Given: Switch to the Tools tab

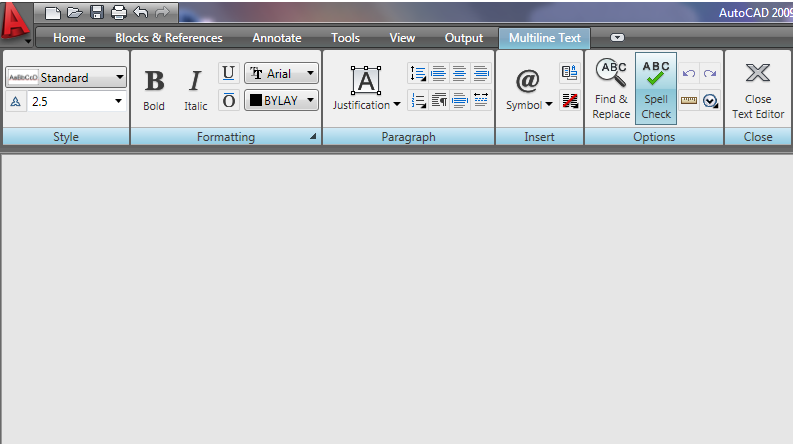Looking at the screenshot, I should click(x=345, y=38).
